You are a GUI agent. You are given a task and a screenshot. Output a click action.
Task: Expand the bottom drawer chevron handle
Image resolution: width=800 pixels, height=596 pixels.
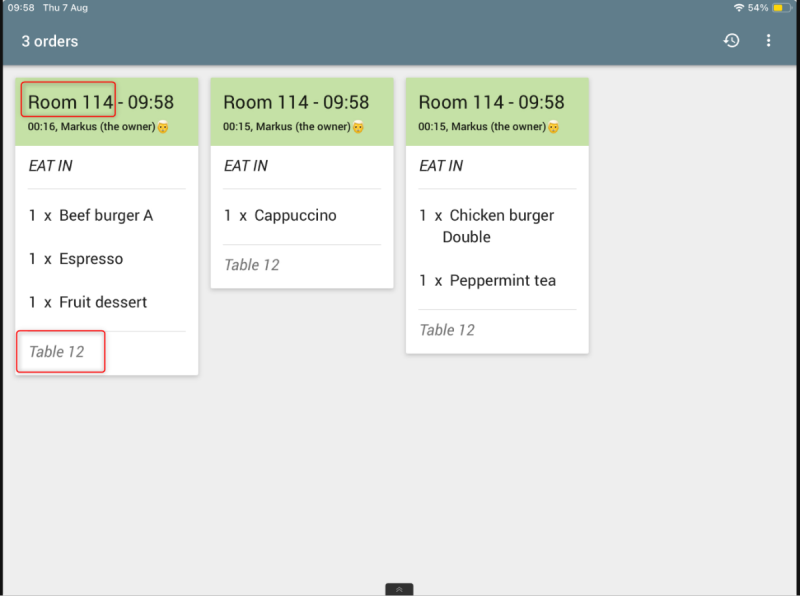[x=399, y=589]
